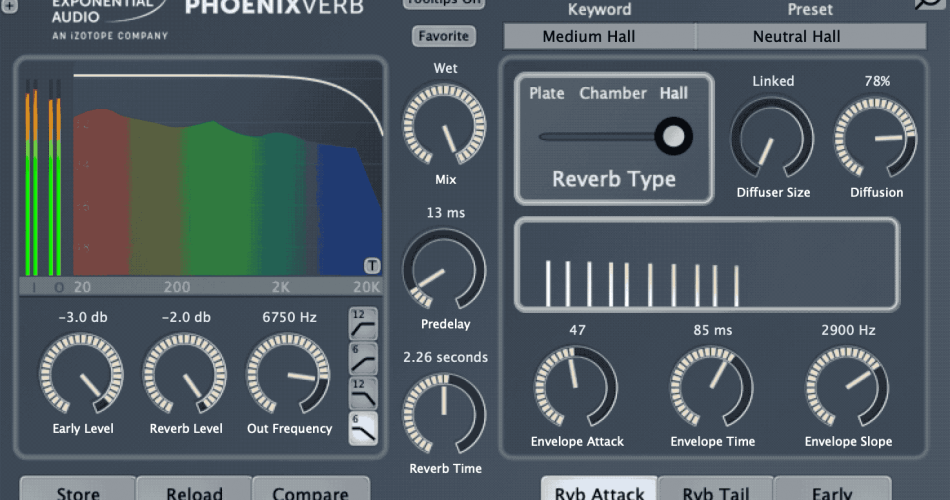Click the search magnifier icon
This screenshot has height=500, width=950.
928,4
